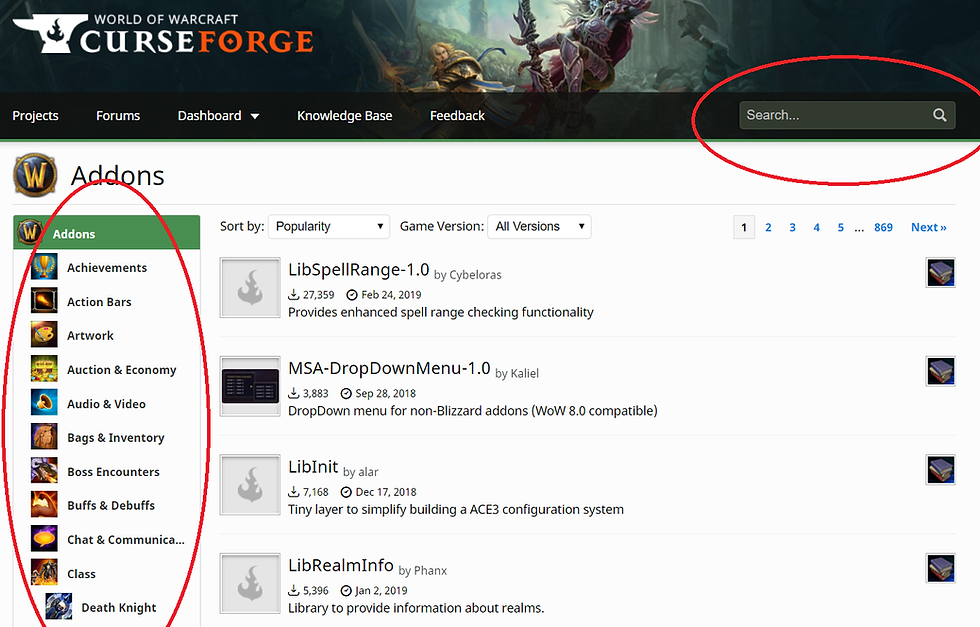The height and width of the screenshot is (627, 980).
Task: View author Phanx profile
Action: (x=431, y=571)
